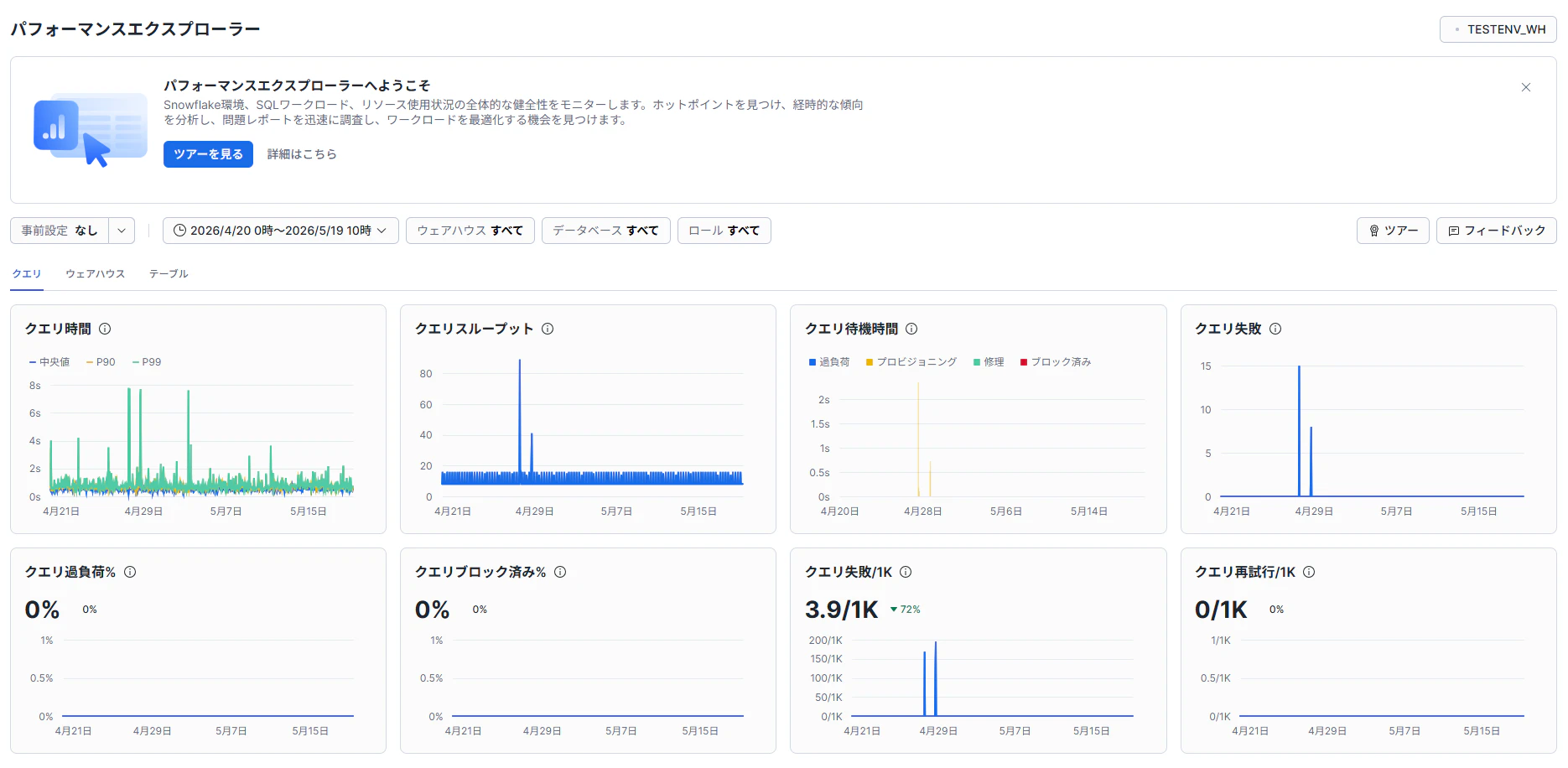The width and height of the screenshot is (1568, 768).
Task: Click 0% value in クエリブロック済み% card
Action: pos(432,610)
